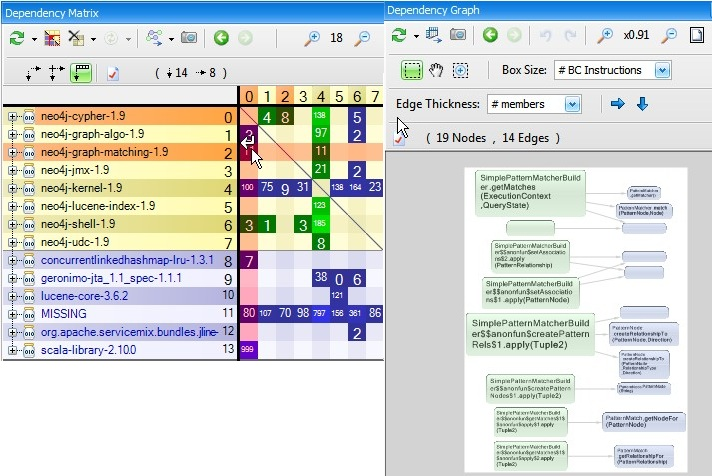Select the concurrentlinkedhashmap-lru-1.3.1 row
Image resolution: width=712 pixels, height=476 pixels.
120,260
